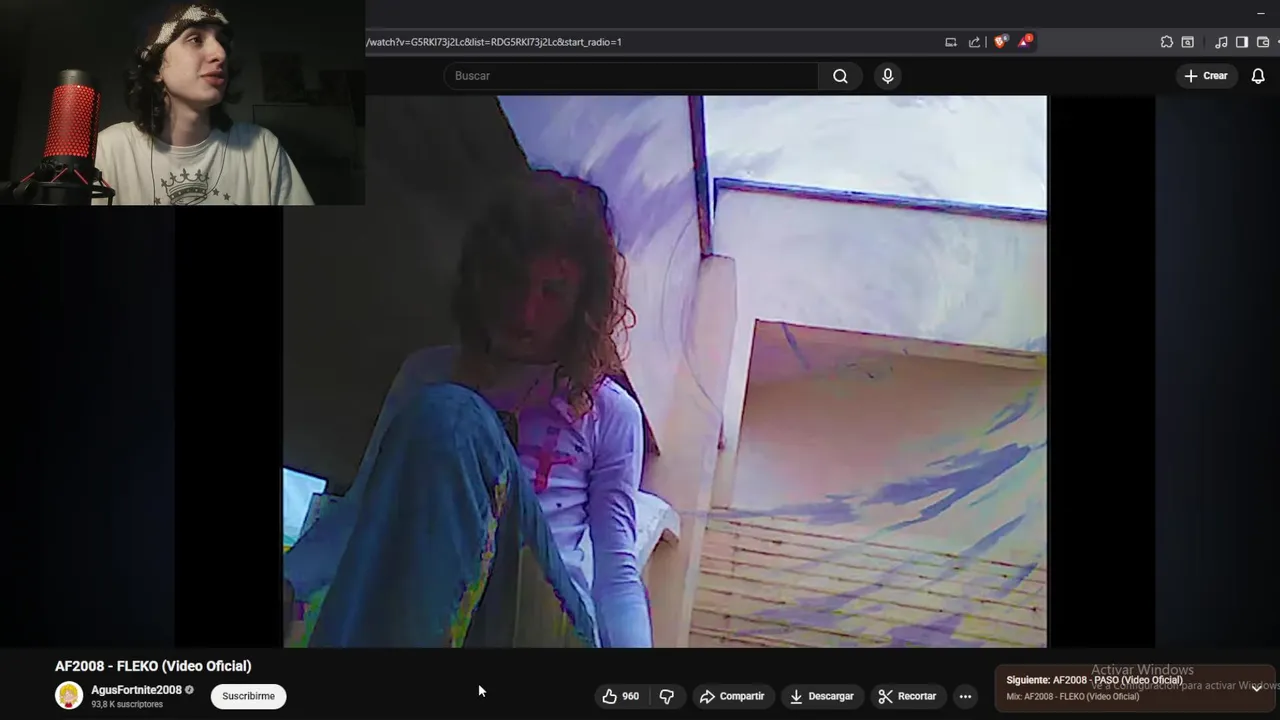Click the Compartir share button
Viewport: 1280px width, 720px height.
[732, 696]
